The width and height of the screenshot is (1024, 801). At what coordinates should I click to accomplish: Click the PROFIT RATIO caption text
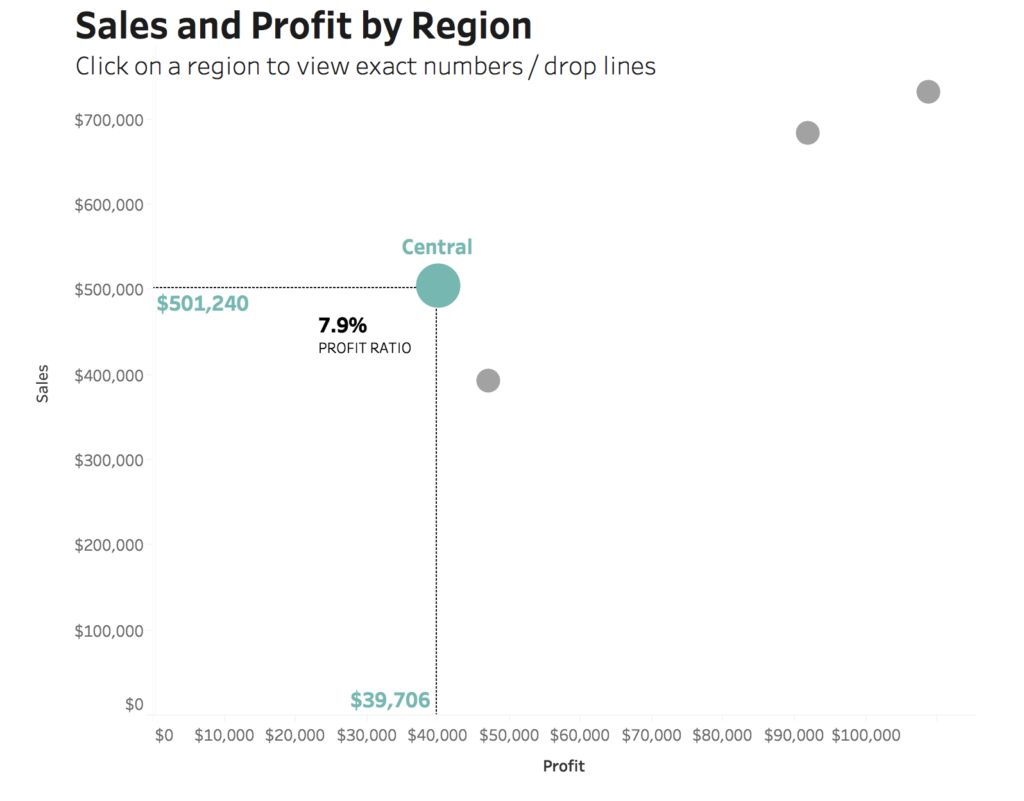(365, 348)
